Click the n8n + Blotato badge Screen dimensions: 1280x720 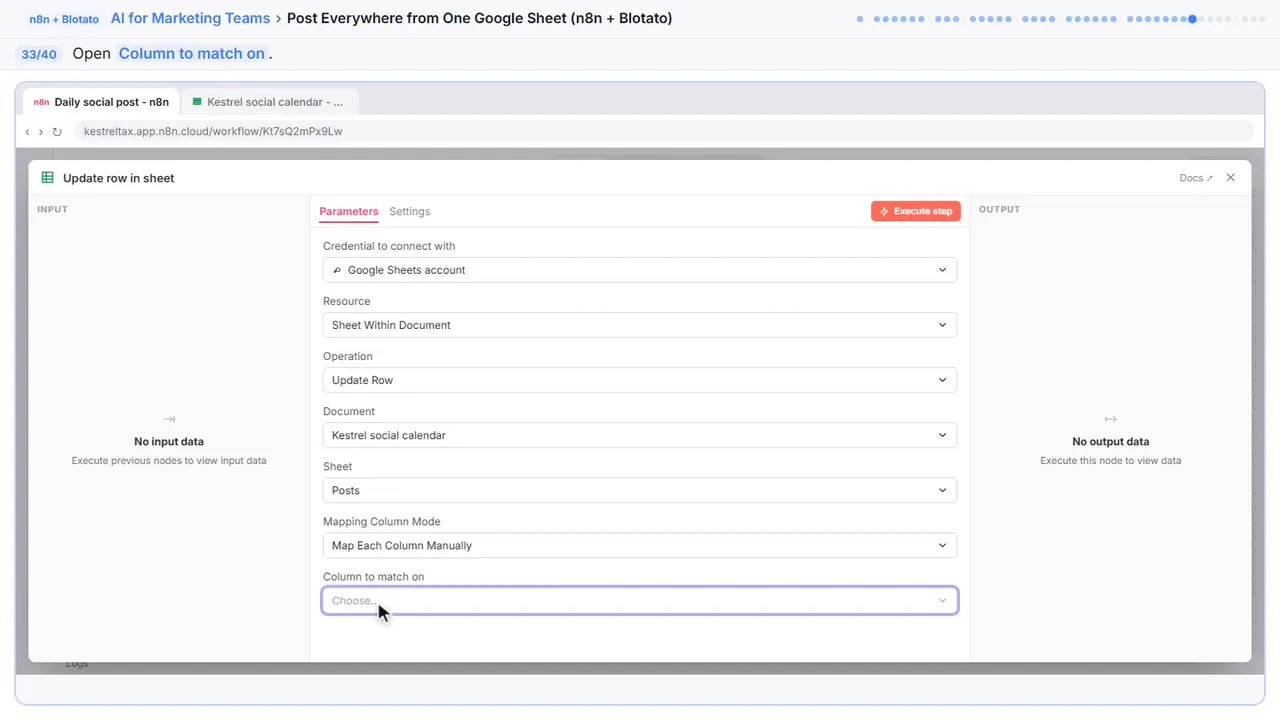pos(62,19)
